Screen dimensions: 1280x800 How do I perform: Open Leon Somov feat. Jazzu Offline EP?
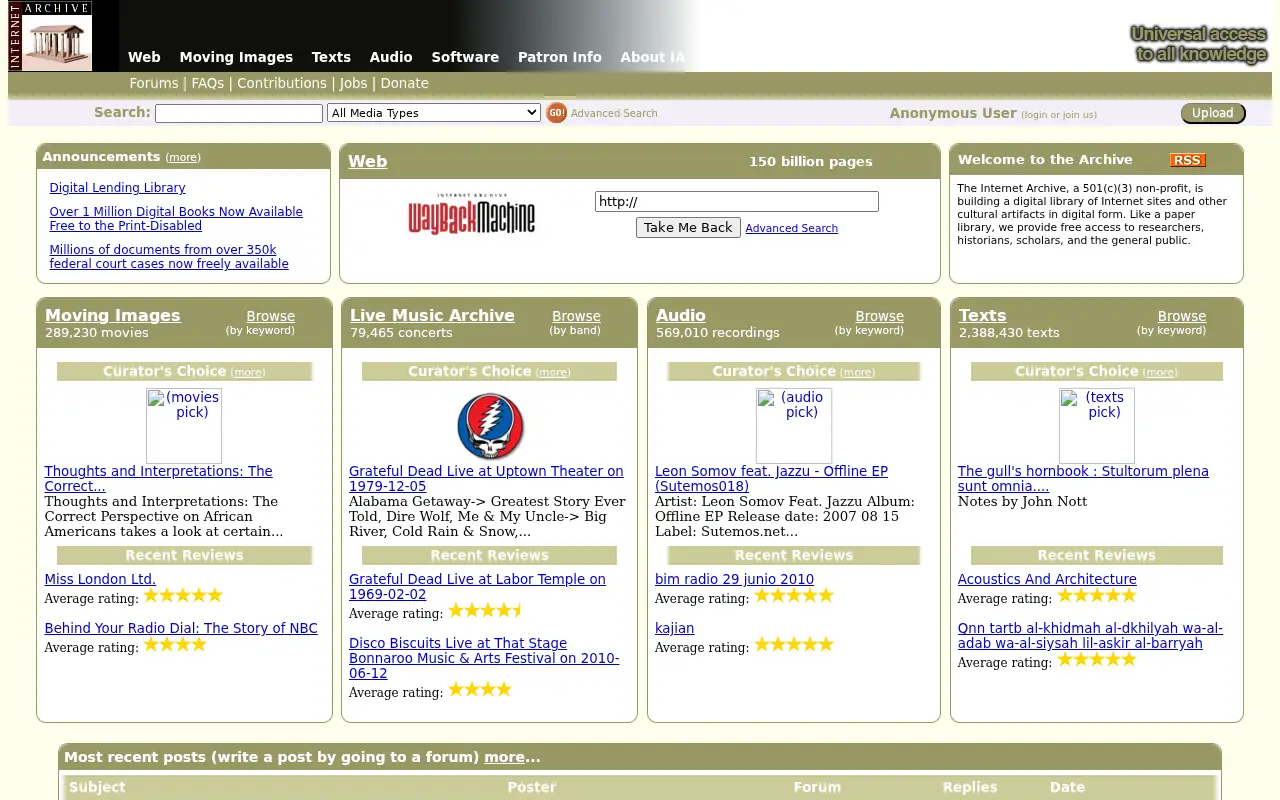pyautogui.click(x=771, y=479)
